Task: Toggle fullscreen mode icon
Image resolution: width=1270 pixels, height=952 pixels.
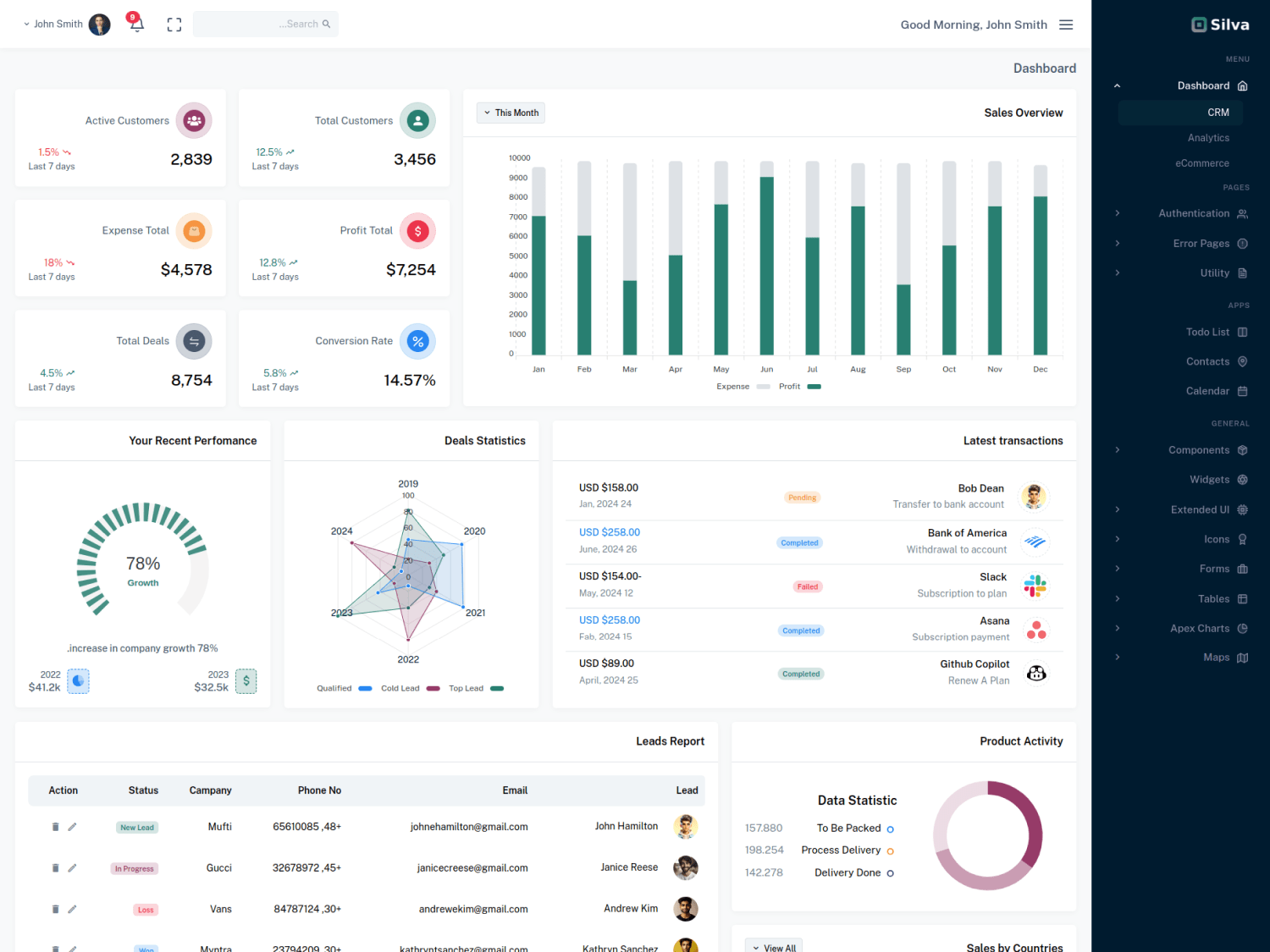Action: point(174,25)
